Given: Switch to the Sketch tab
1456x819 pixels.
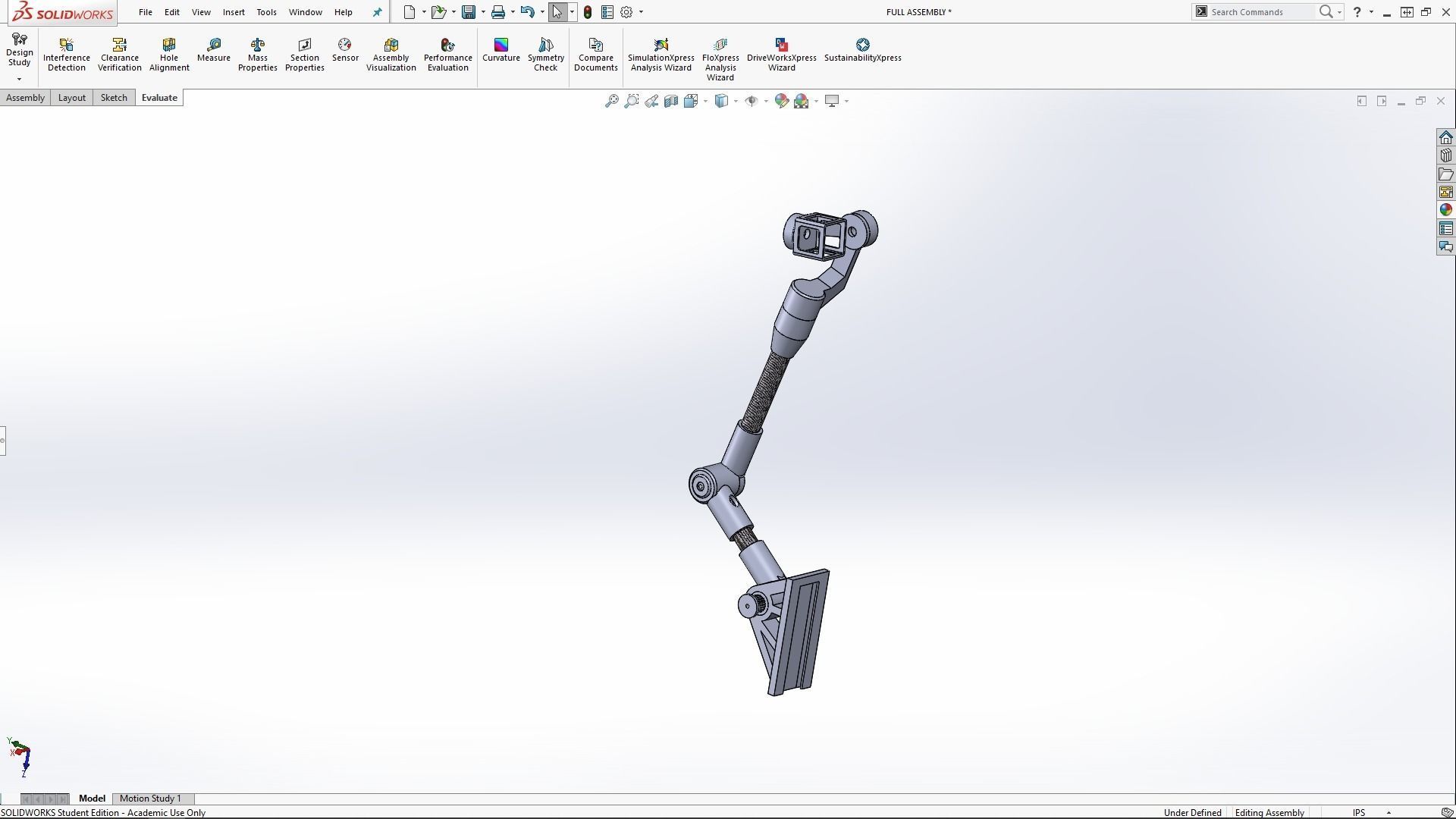Looking at the screenshot, I should [x=114, y=98].
